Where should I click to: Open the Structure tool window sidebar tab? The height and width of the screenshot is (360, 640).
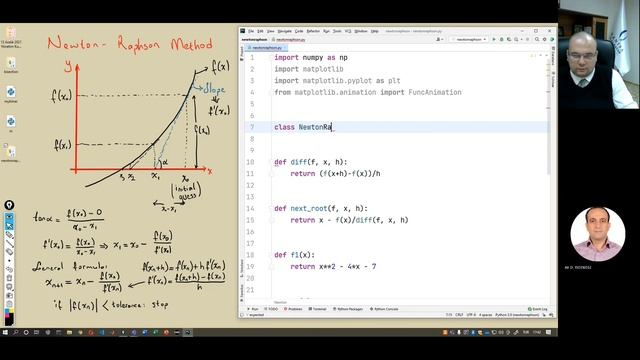[x=242, y=268]
